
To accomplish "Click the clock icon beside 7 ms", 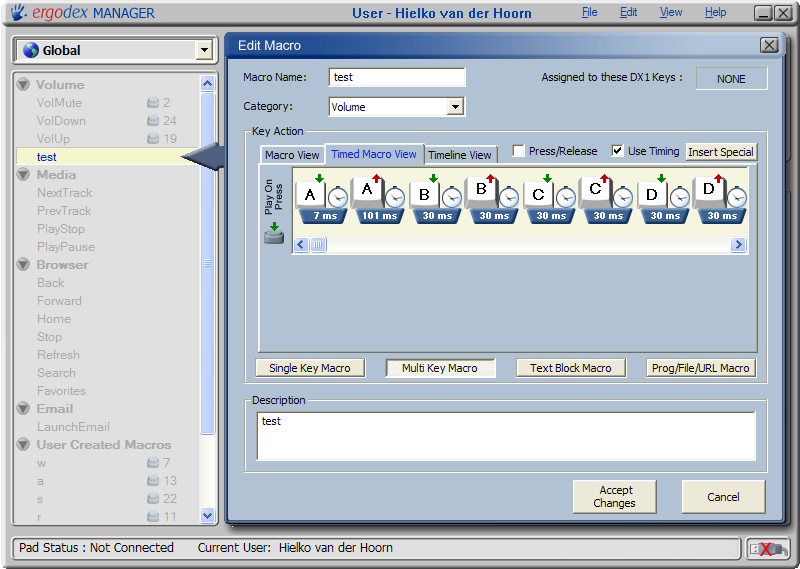I will [x=338, y=197].
